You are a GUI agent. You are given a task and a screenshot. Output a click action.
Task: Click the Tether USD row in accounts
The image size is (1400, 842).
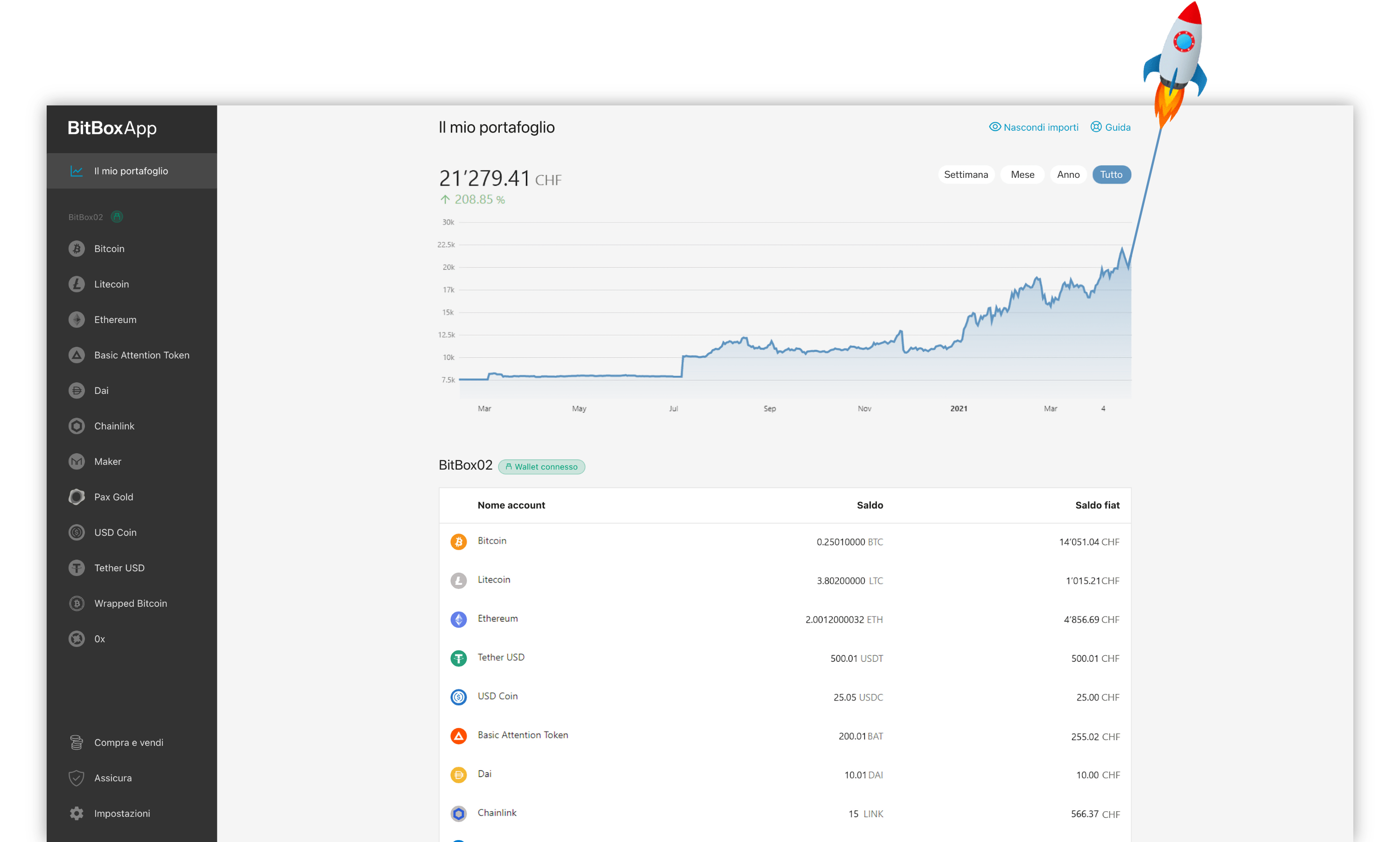pyautogui.click(x=784, y=657)
